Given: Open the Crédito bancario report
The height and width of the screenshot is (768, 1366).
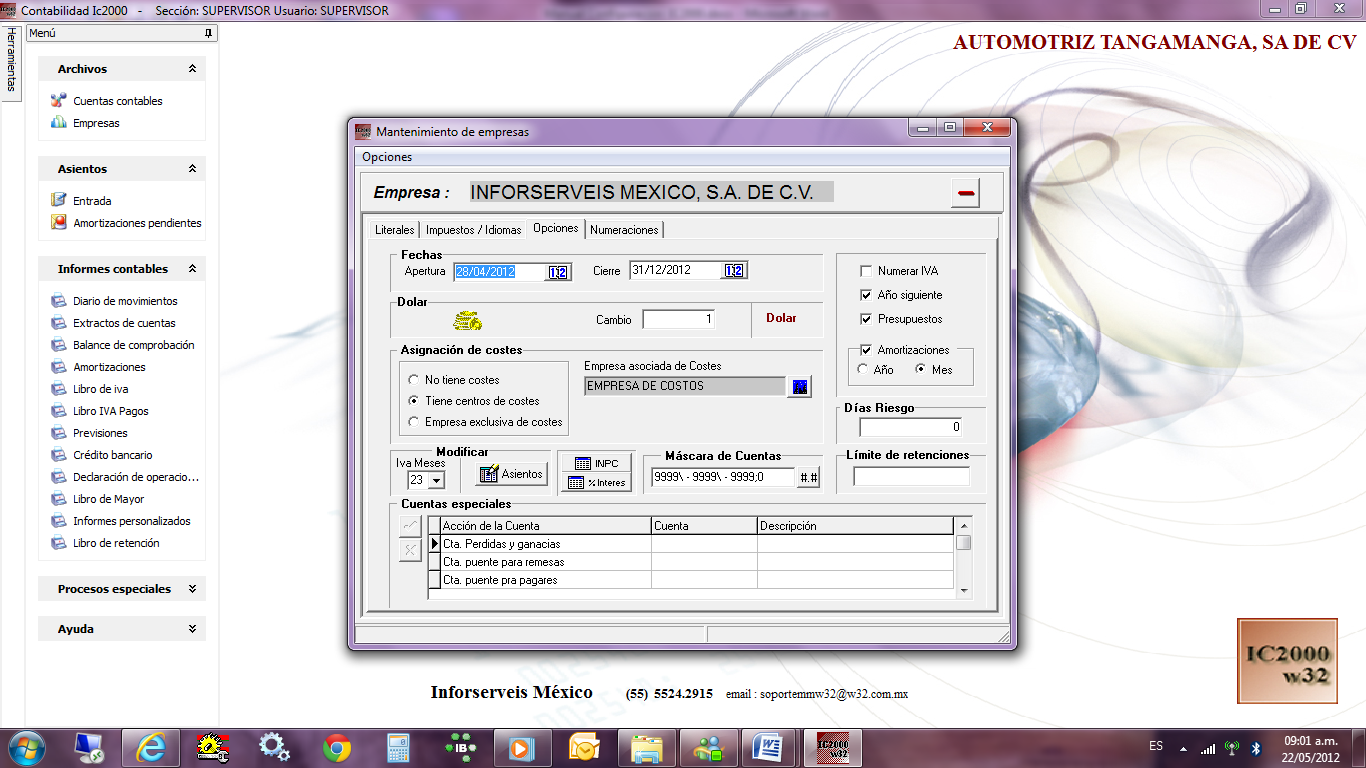Looking at the screenshot, I should click(x=112, y=455).
